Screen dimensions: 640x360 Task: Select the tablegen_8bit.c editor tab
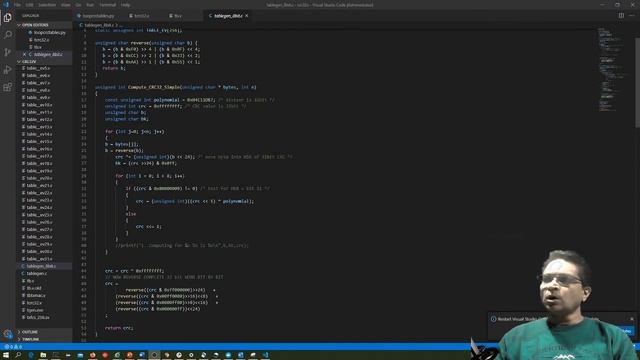click(227, 16)
